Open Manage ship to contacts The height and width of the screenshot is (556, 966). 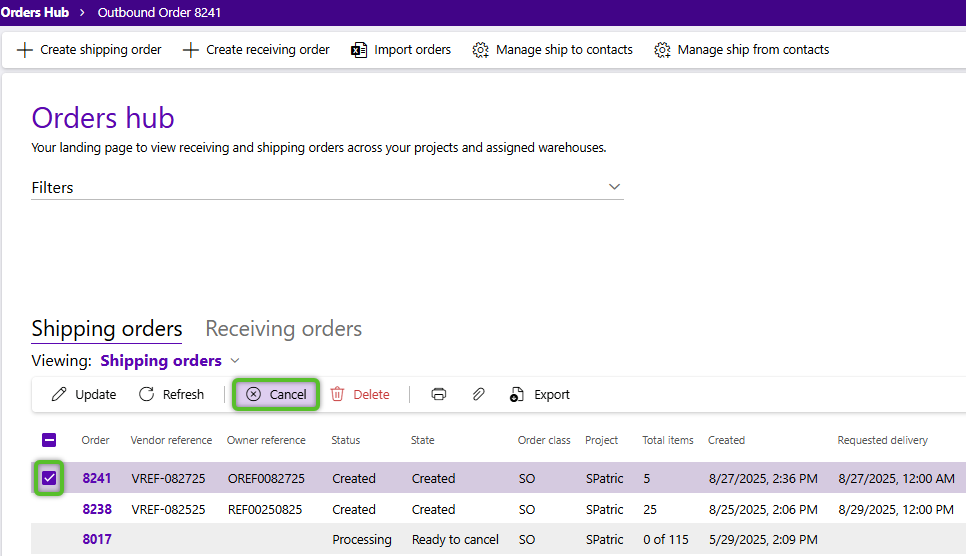pos(552,49)
